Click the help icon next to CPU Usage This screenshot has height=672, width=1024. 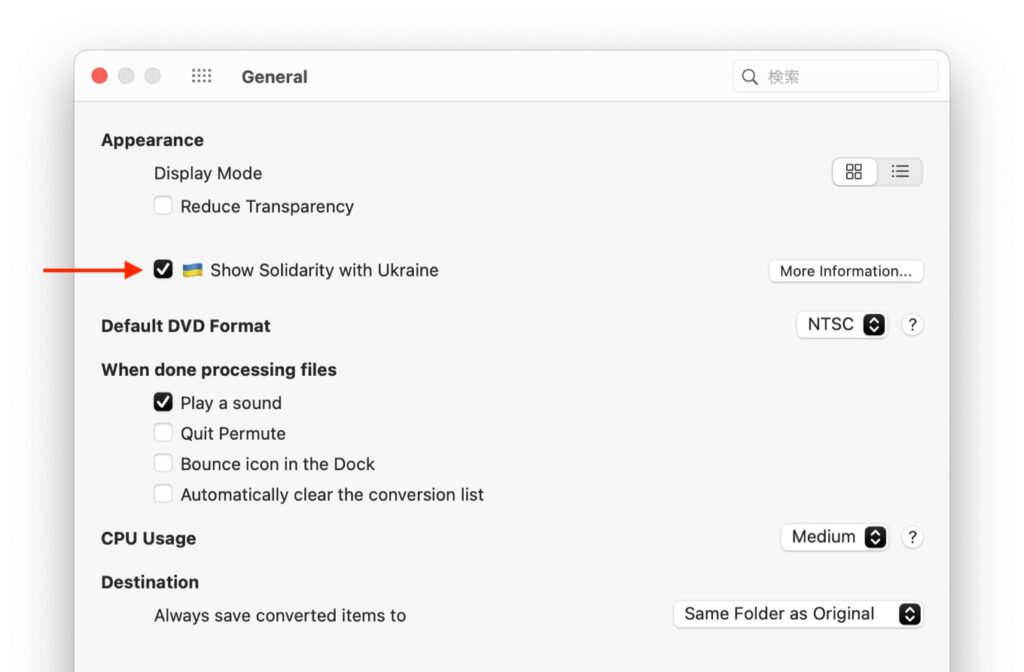pyautogui.click(x=912, y=537)
